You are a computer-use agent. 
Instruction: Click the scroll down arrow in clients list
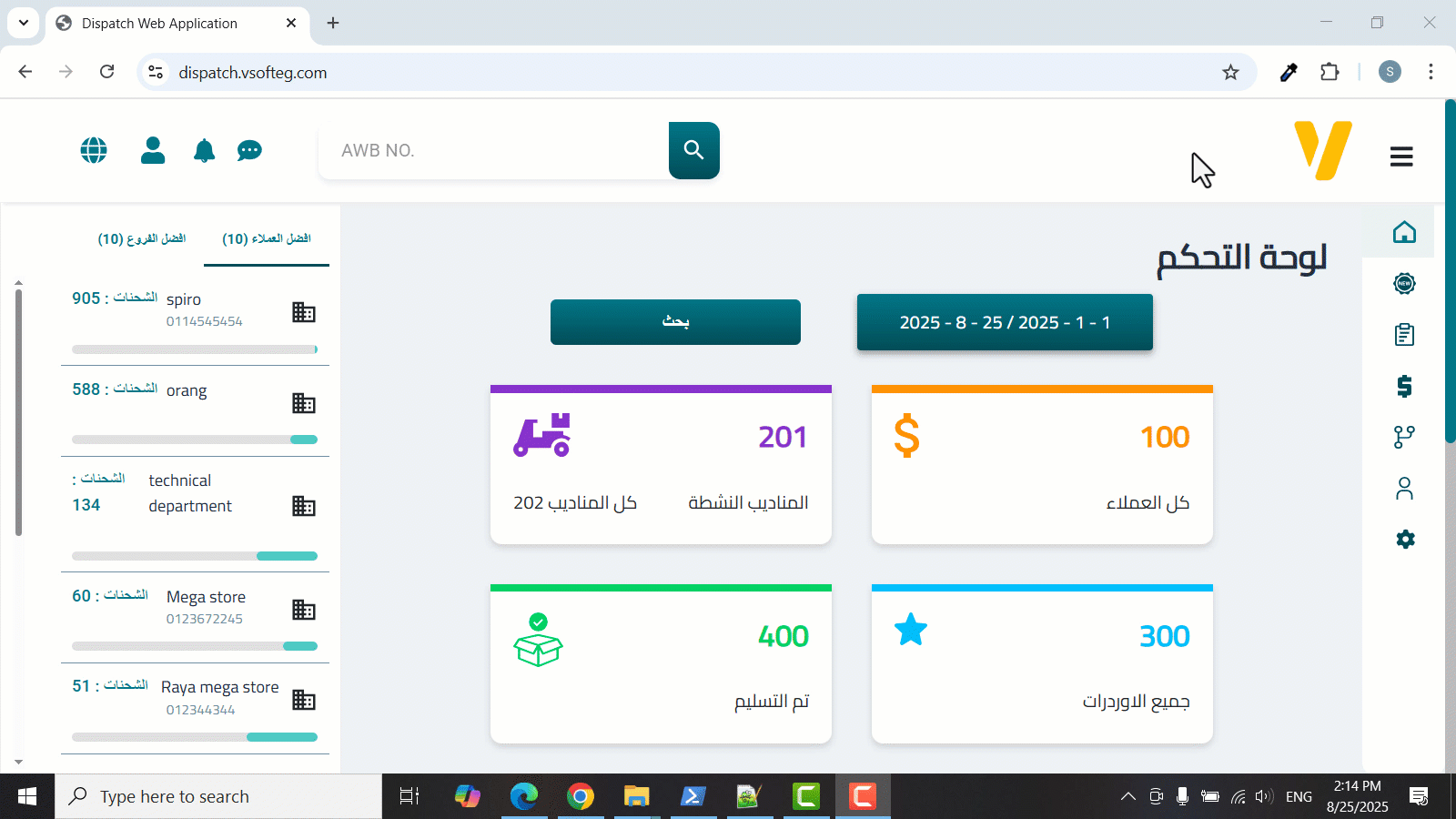[18, 763]
